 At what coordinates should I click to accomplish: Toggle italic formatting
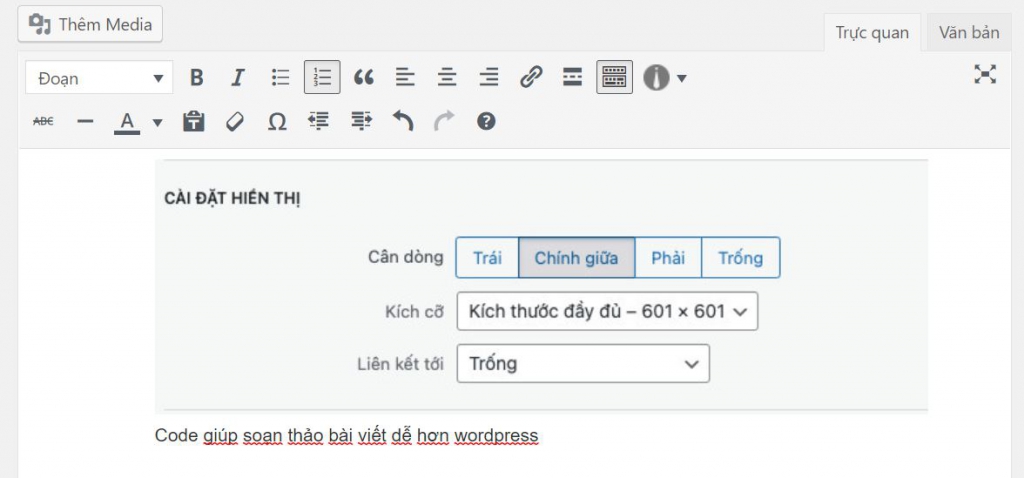[x=238, y=78]
